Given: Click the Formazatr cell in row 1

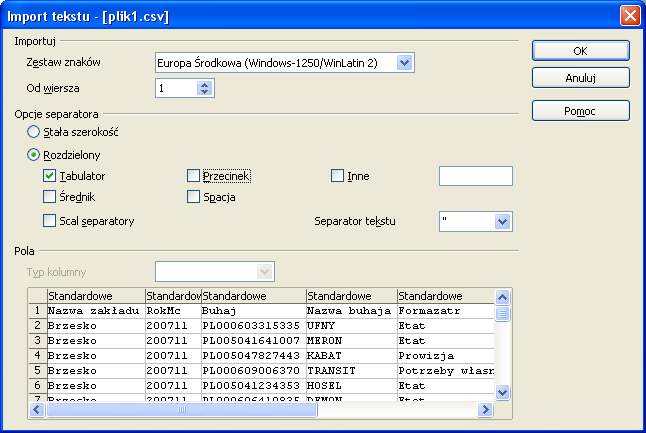Looking at the screenshot, I should 446,311.
